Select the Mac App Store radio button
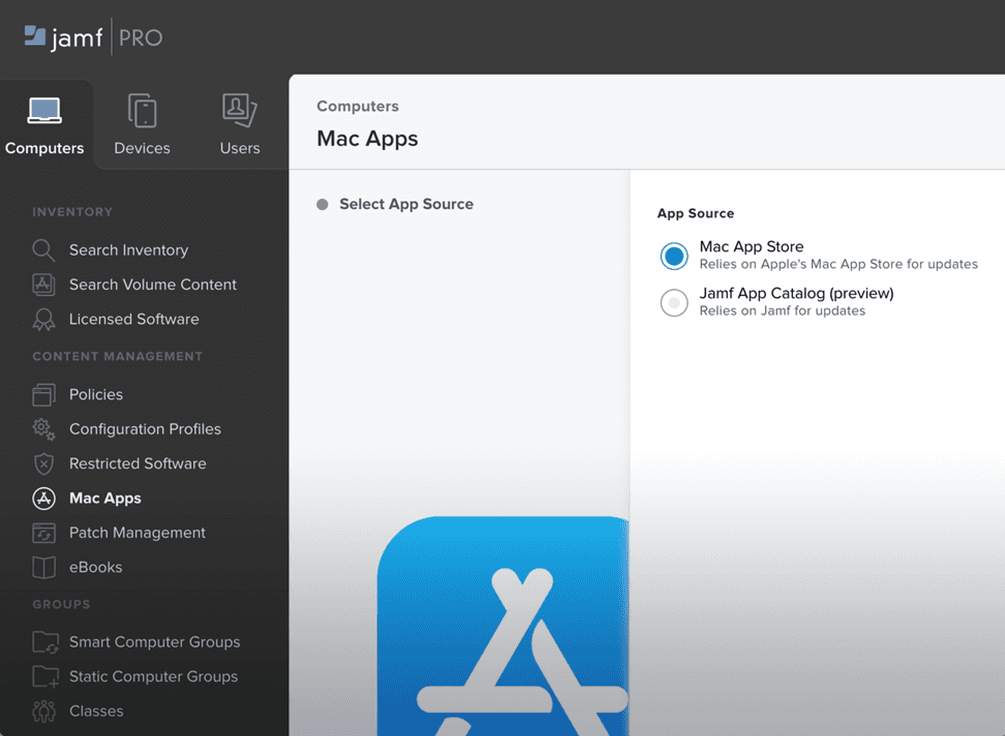Image resolution: width=1005 pixels, height=736 pixels. [x=674, y=256]
